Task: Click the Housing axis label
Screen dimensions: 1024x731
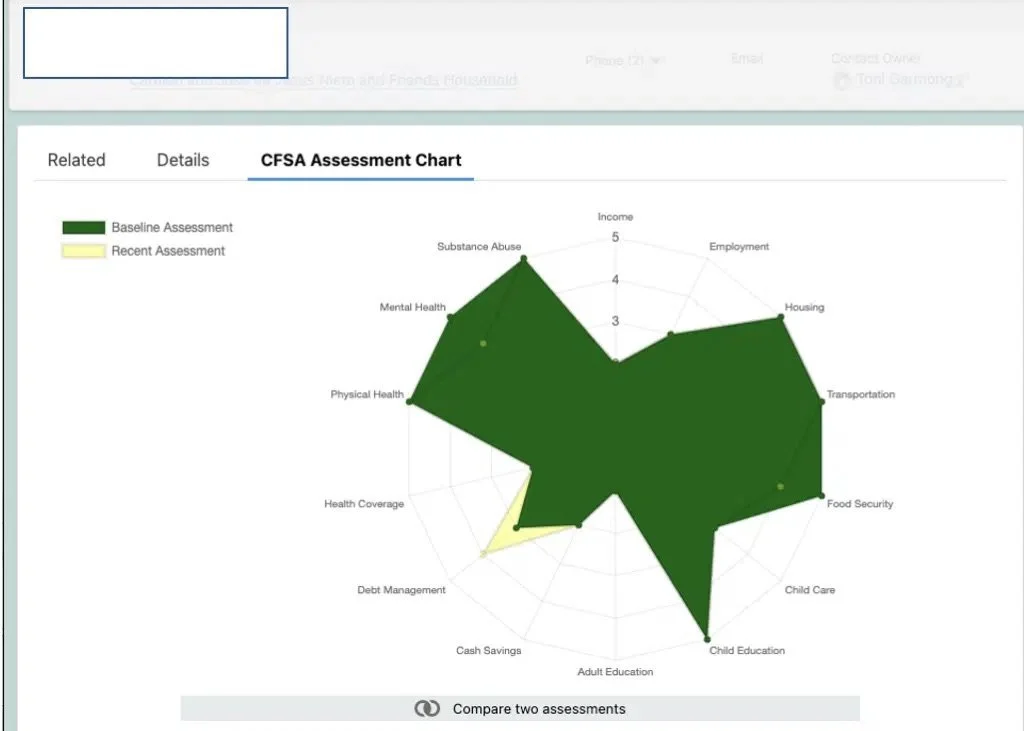Action: click(x=804, y=307)
